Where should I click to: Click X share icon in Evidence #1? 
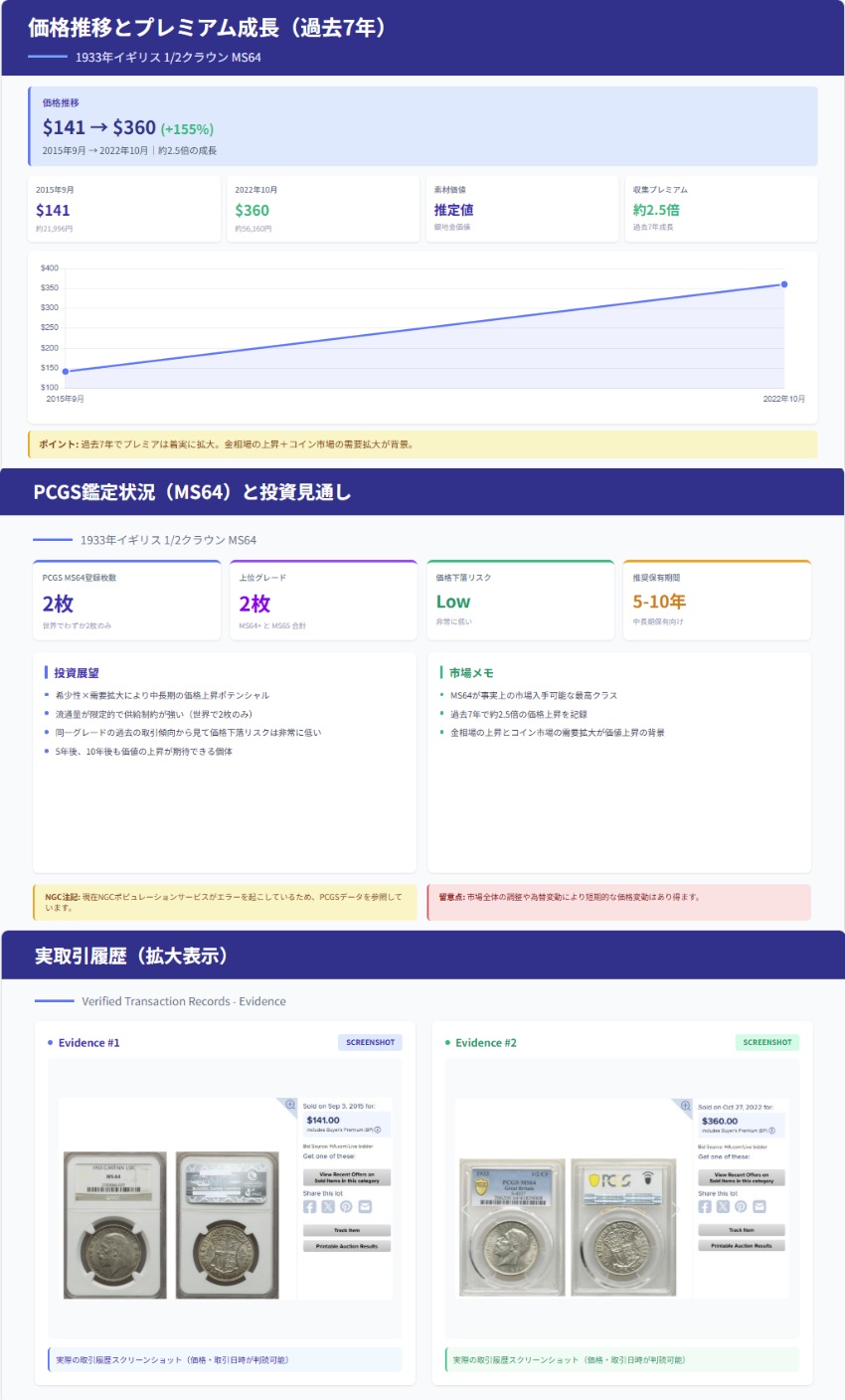328,1207
